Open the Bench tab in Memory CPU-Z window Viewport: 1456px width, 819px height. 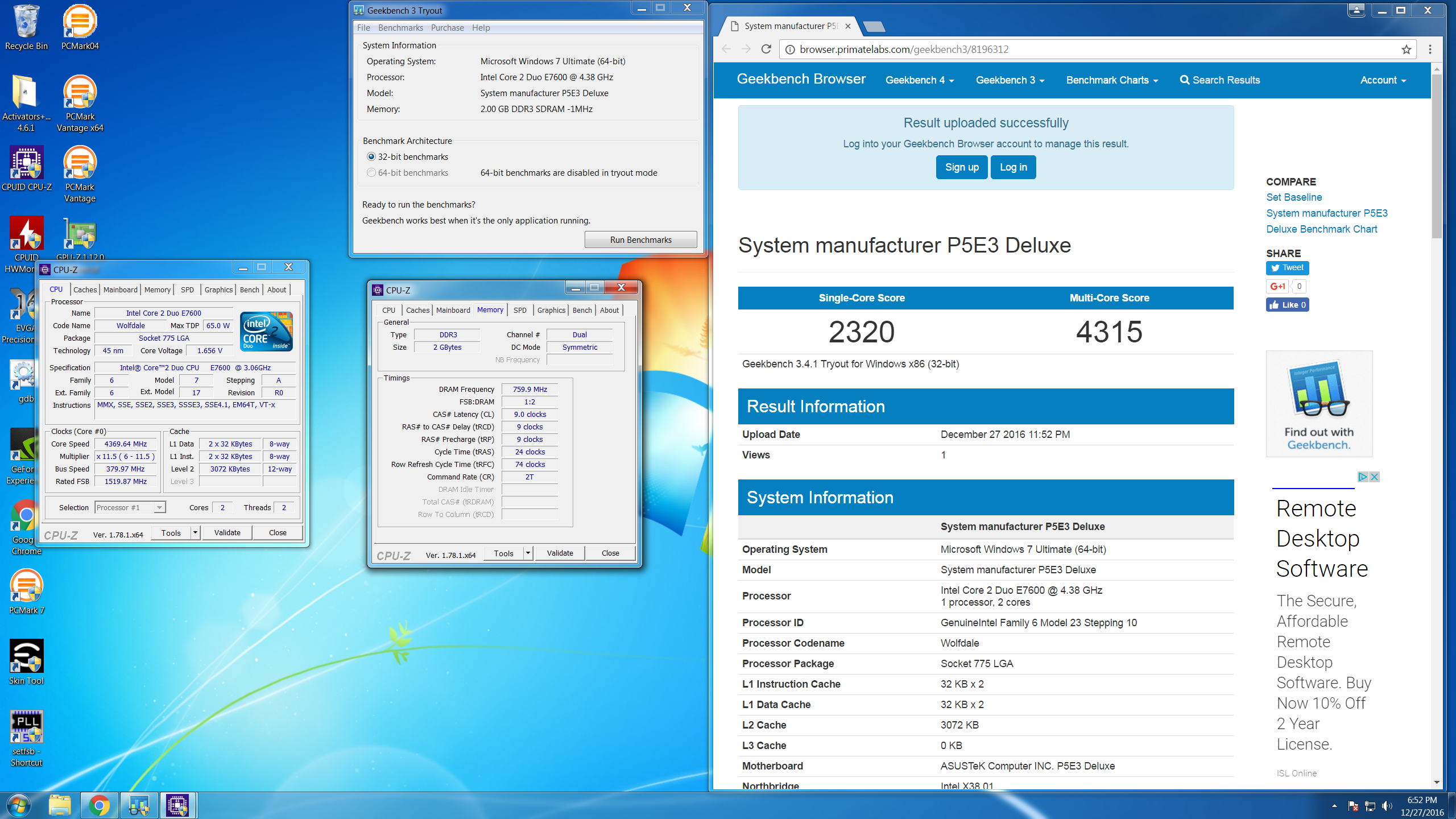(582, 310)
